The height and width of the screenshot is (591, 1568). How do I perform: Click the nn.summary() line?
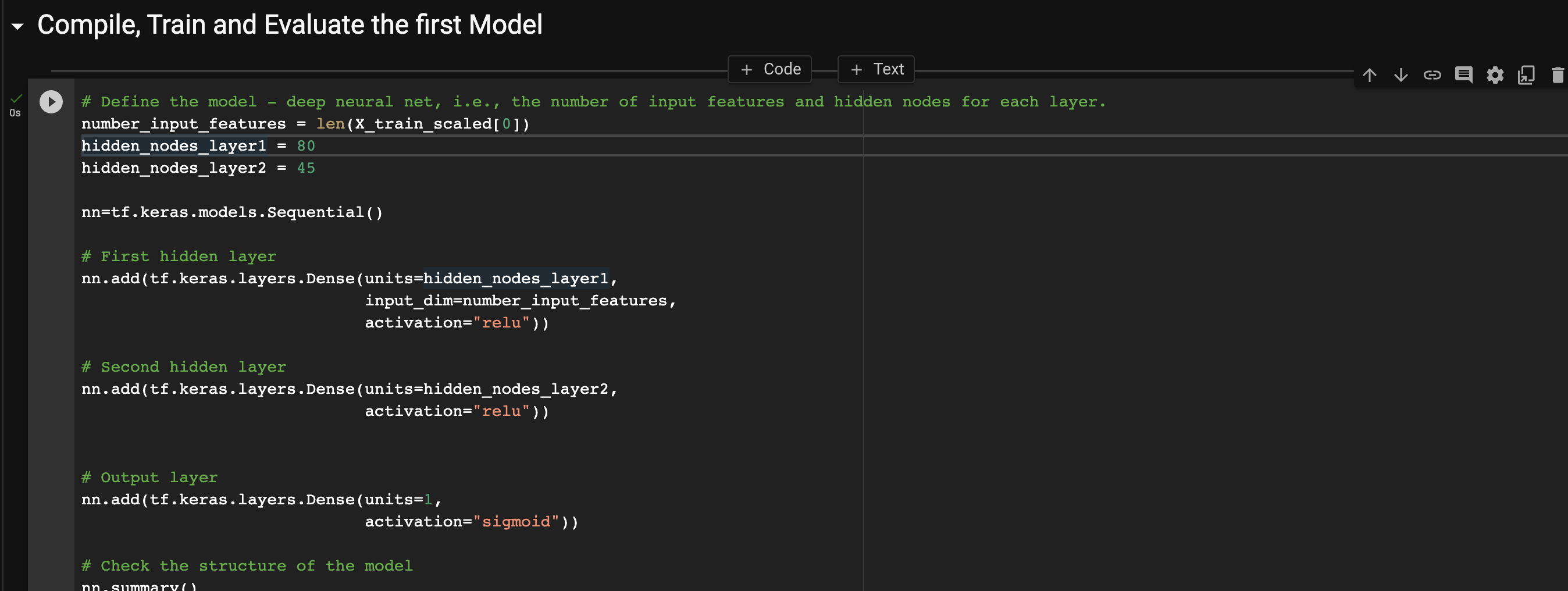139,586
